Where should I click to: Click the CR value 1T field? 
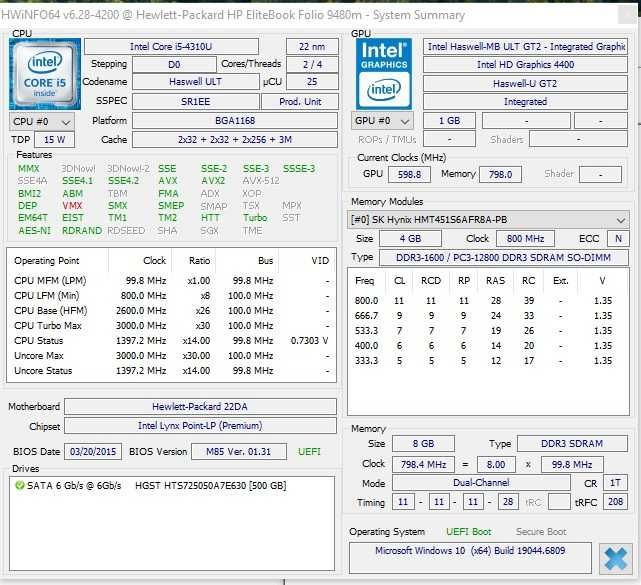pos(615,483)
